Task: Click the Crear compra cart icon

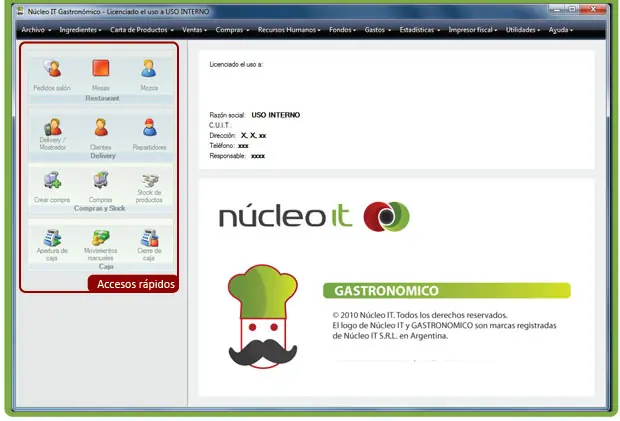Action: point(52,180)
